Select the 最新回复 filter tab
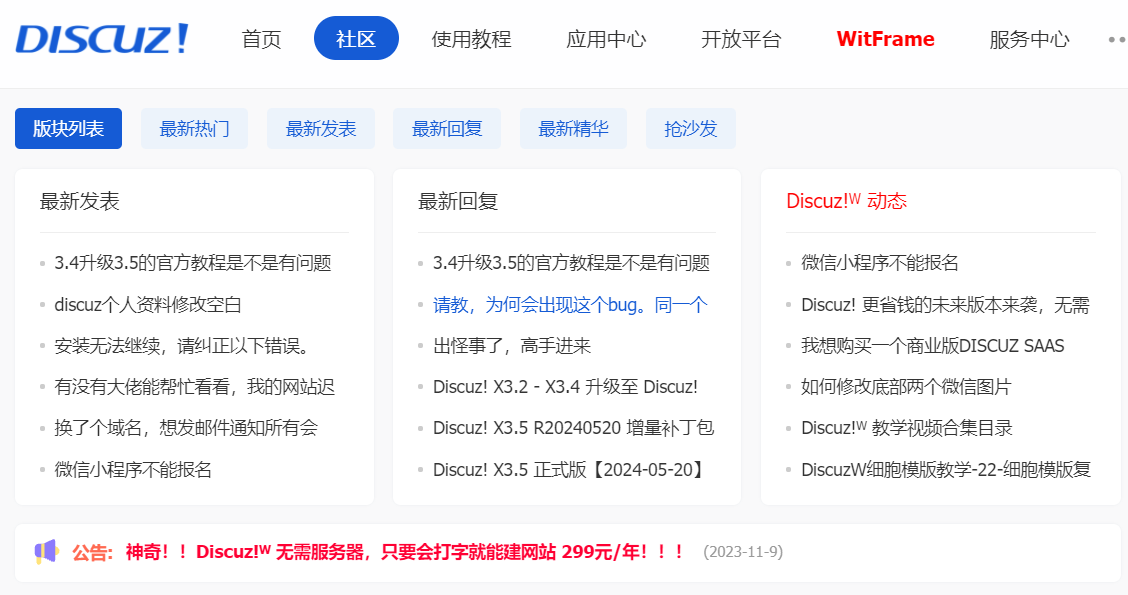1128x595 pixels. click(x=446, y=128)
